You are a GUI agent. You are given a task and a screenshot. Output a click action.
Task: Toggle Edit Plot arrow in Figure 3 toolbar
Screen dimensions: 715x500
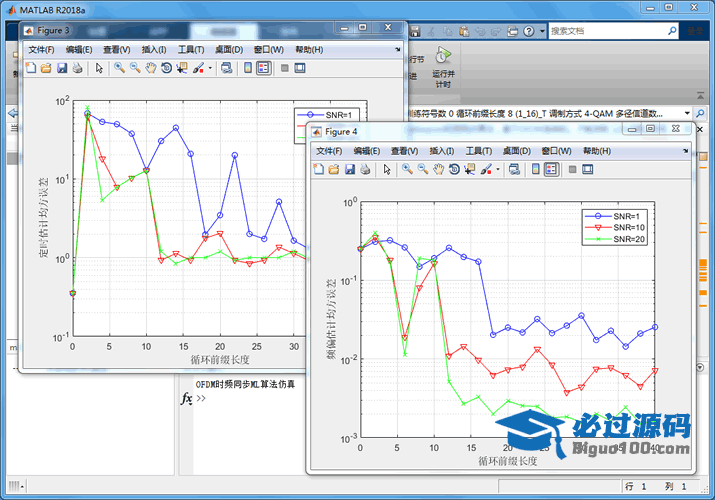click(x=99, y=68)
